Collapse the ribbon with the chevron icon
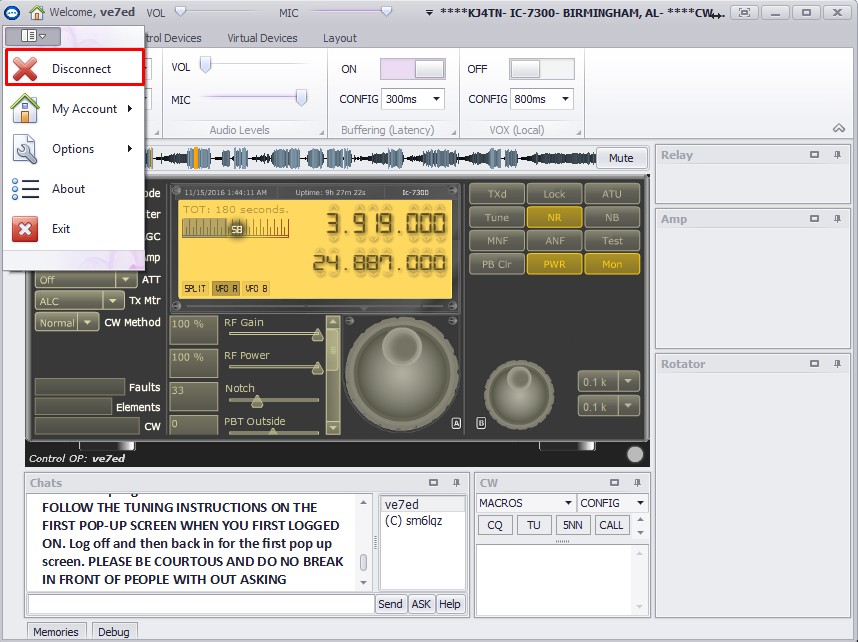 coord(839,128)
